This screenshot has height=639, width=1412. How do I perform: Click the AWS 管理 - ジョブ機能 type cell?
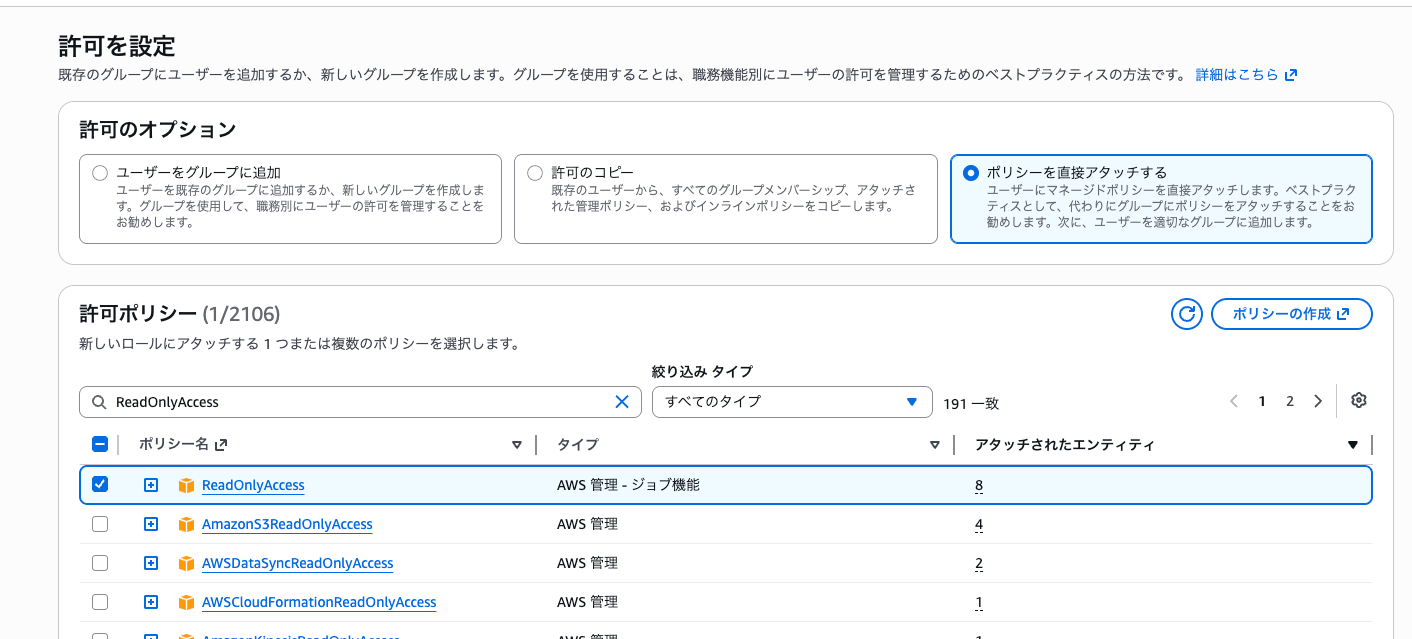pos(628,485)
